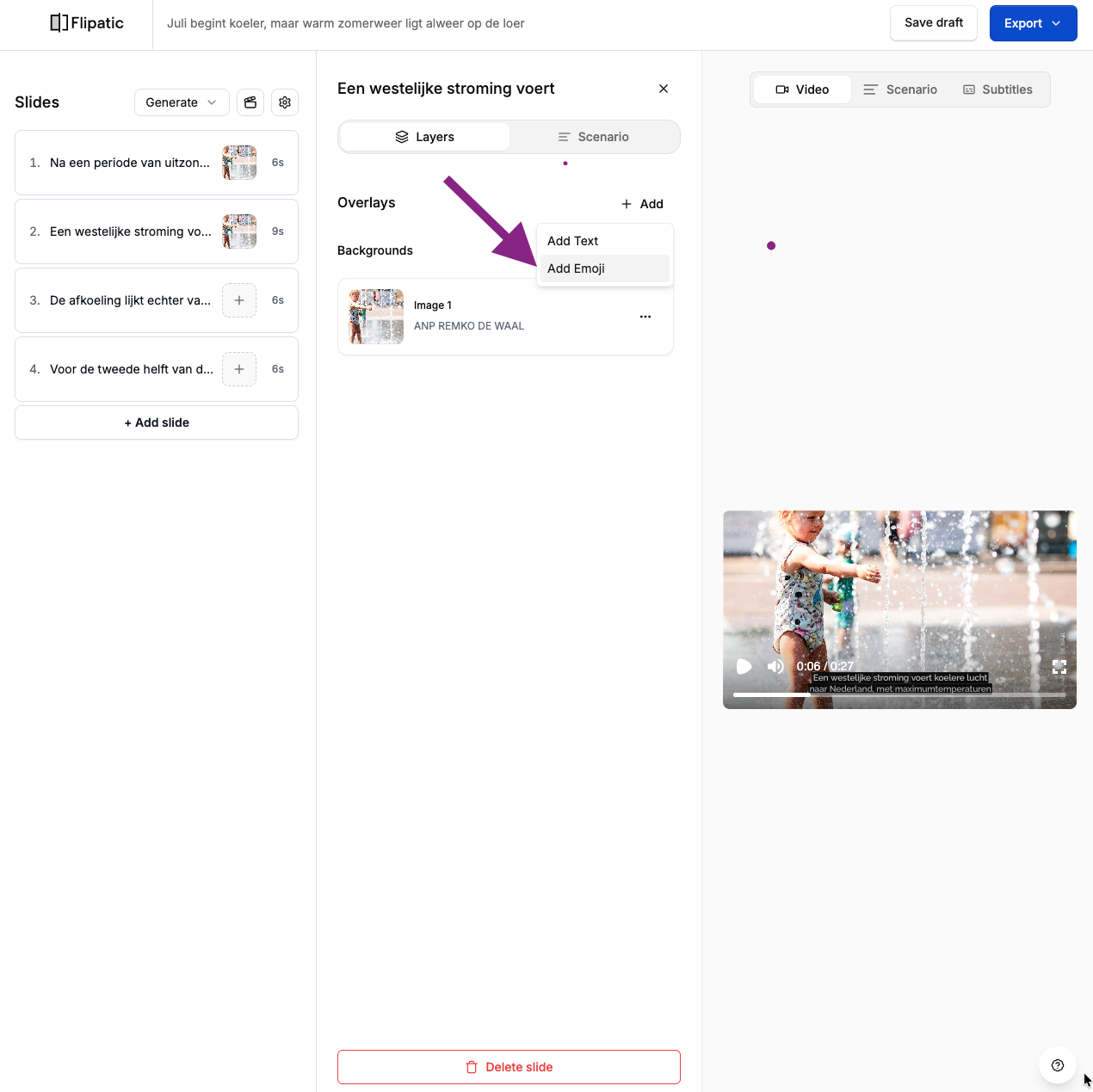The image size is (1093, 1092).
Task: Select slide 3 'De afkoeling lijkt echter va...'
Action: 157,300
